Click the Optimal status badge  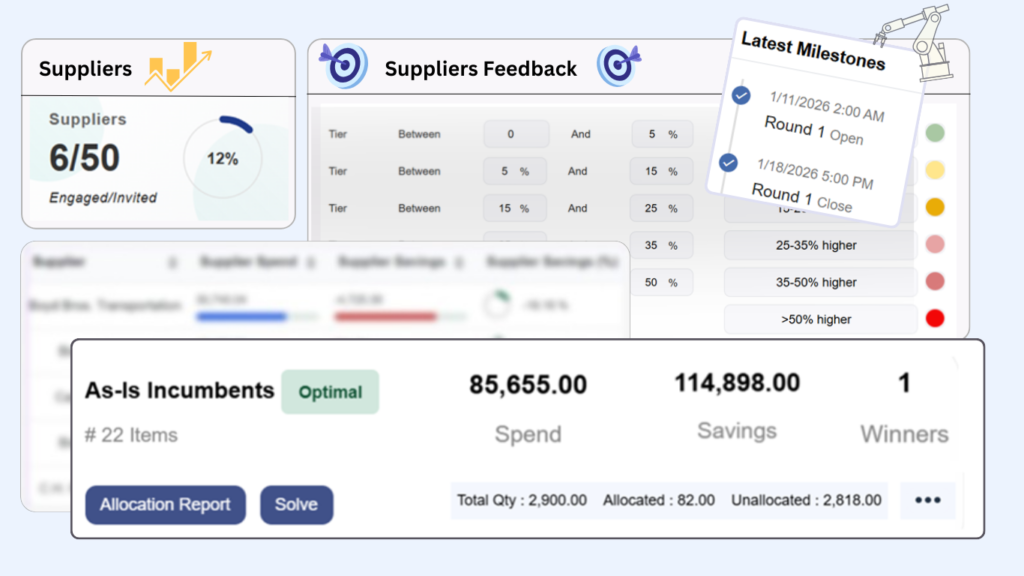[x=330, y=391]
